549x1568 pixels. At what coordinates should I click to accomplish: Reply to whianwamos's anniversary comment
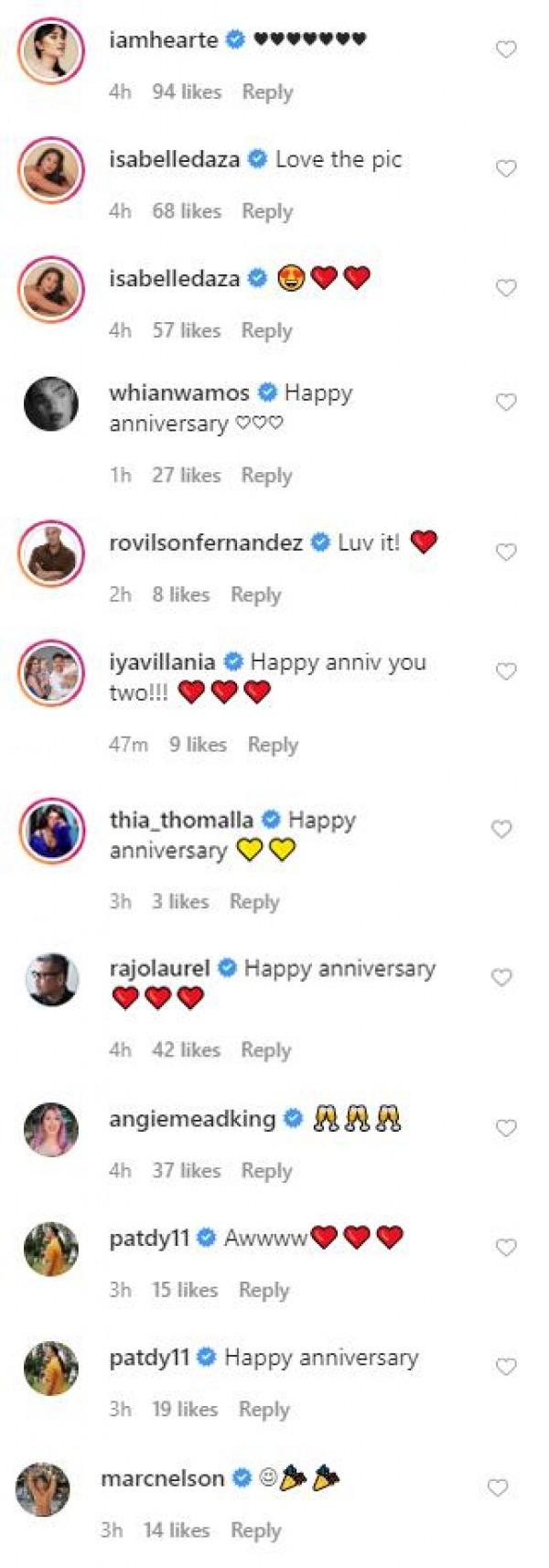point(266,475)
